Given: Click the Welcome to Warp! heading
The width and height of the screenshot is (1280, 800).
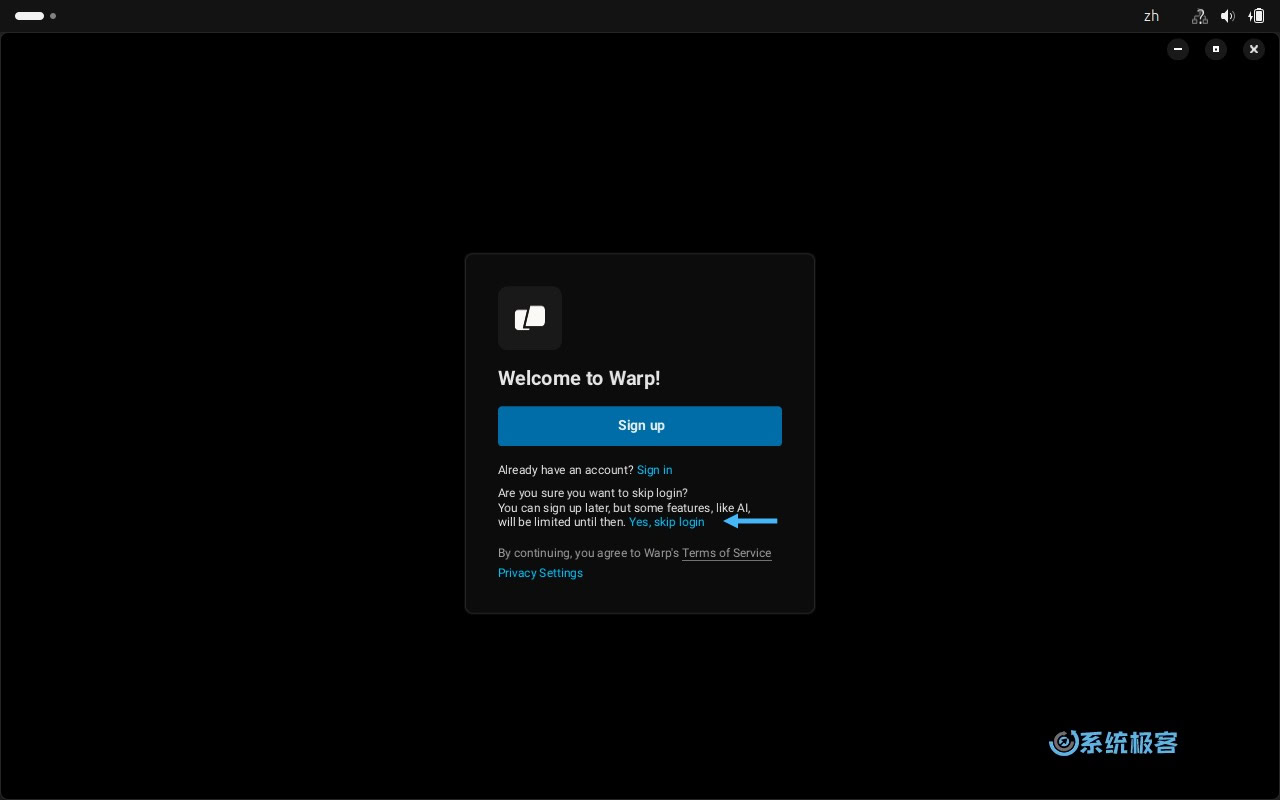Looking at the screenshot, I should click(579, 378).
